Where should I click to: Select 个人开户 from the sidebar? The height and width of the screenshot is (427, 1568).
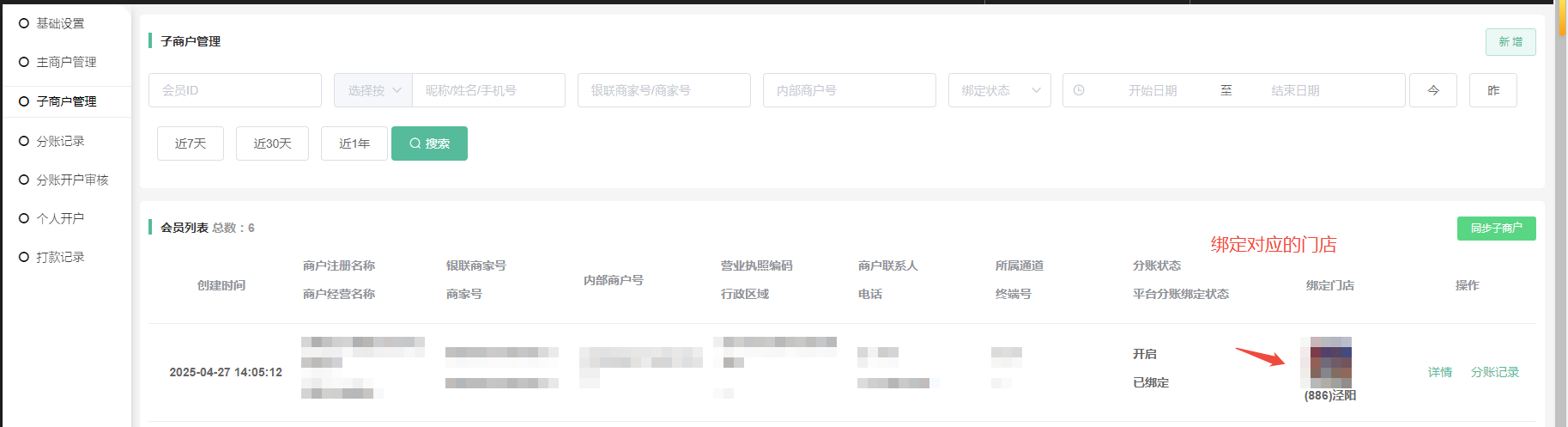coord(60,218)
